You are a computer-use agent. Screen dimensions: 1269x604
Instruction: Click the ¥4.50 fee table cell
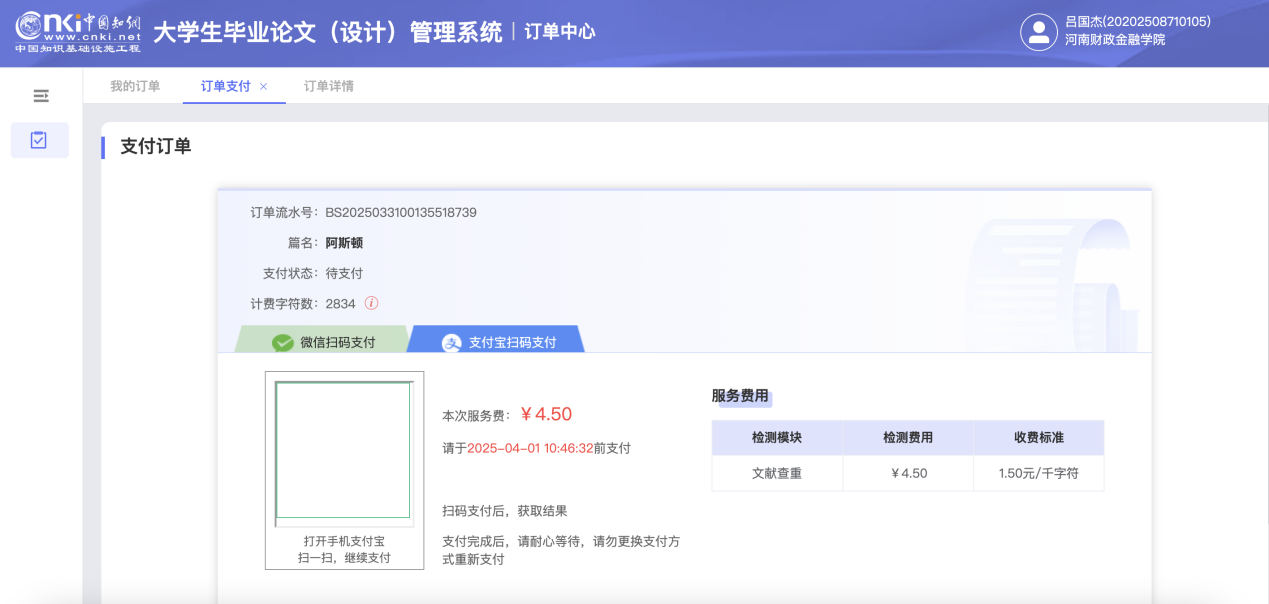coord(908,473)
